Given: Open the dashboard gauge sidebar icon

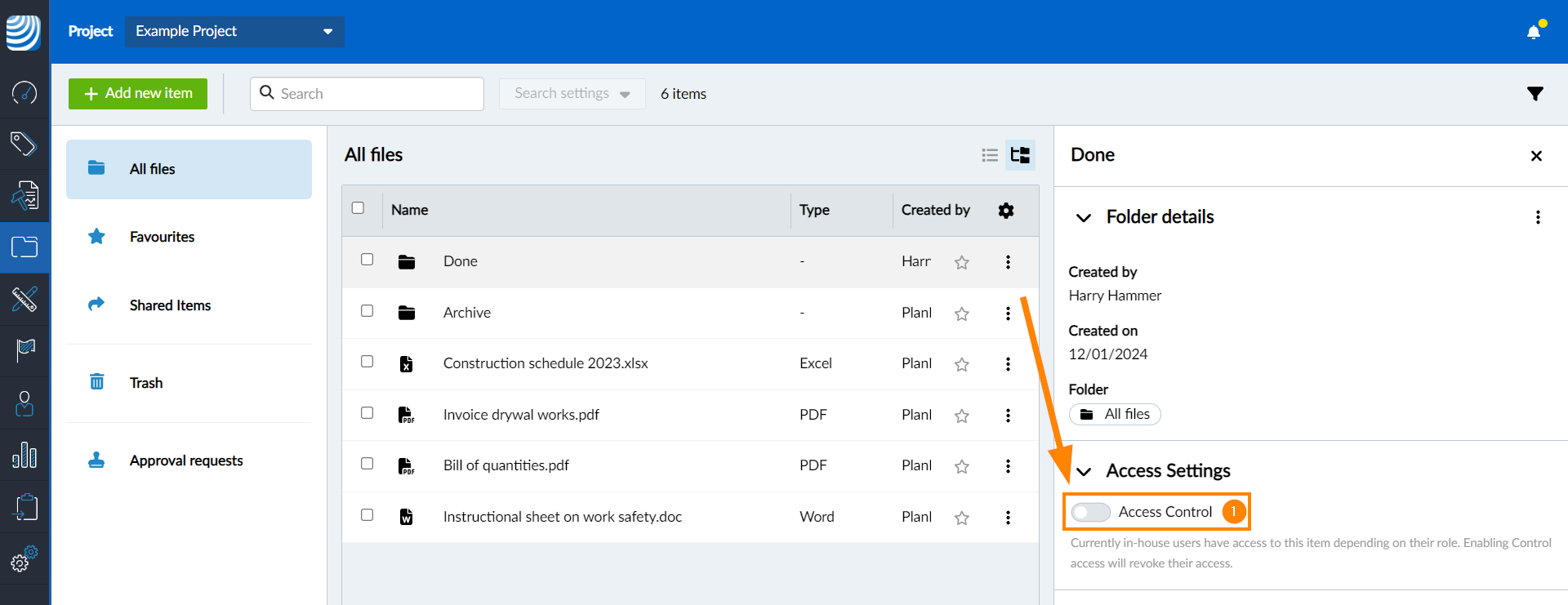Looking at the screenshot, I should point(24,92).
